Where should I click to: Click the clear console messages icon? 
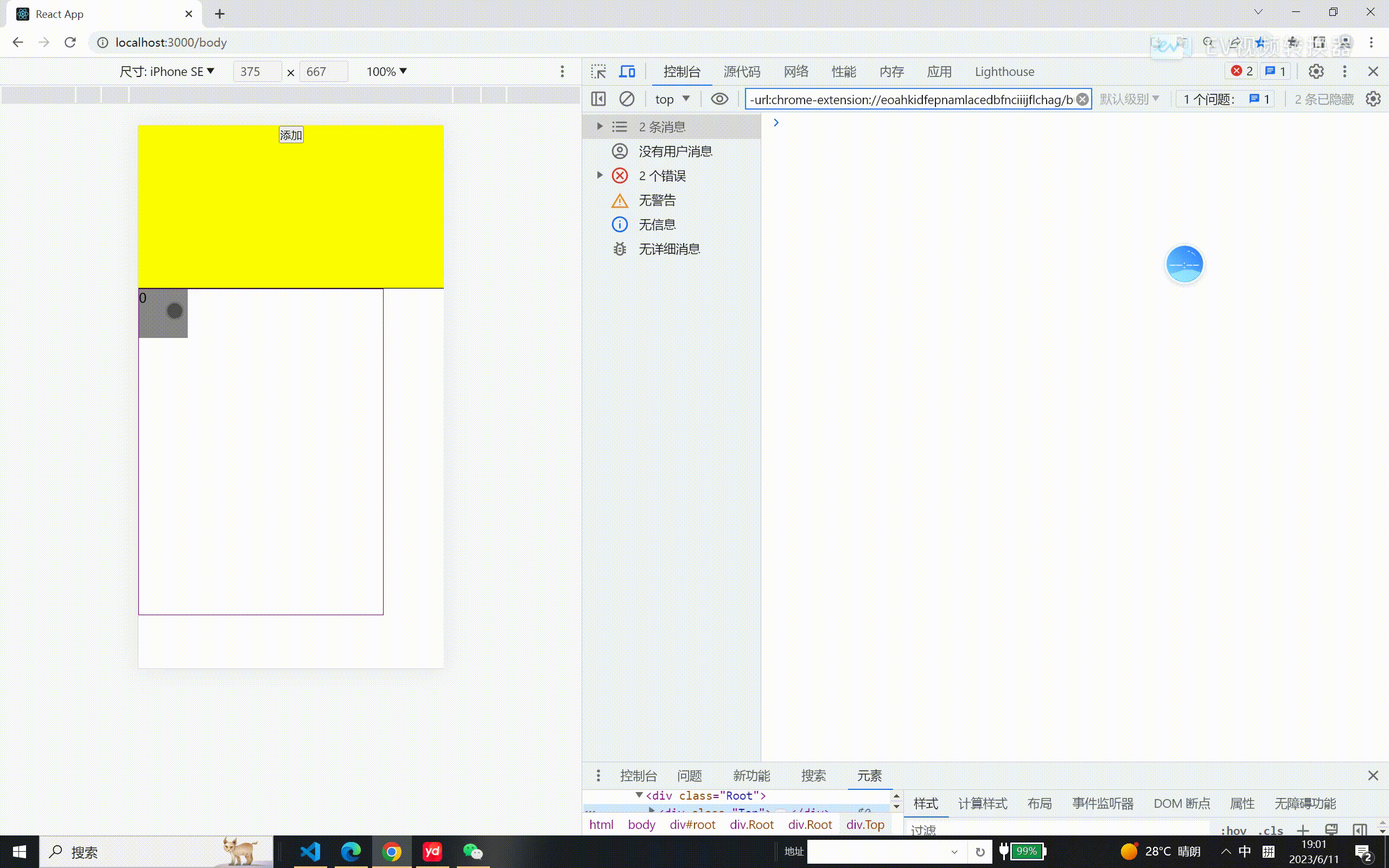pos(627,98)
